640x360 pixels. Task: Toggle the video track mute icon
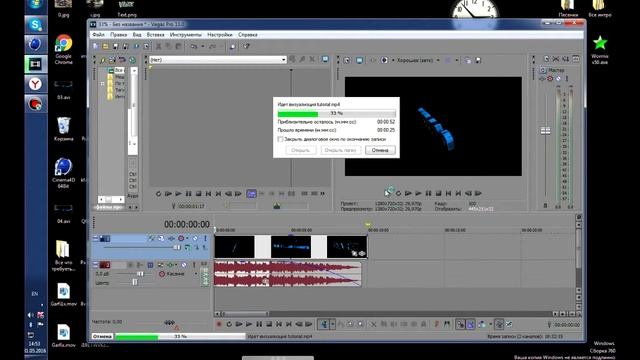[x=195, y=238]
